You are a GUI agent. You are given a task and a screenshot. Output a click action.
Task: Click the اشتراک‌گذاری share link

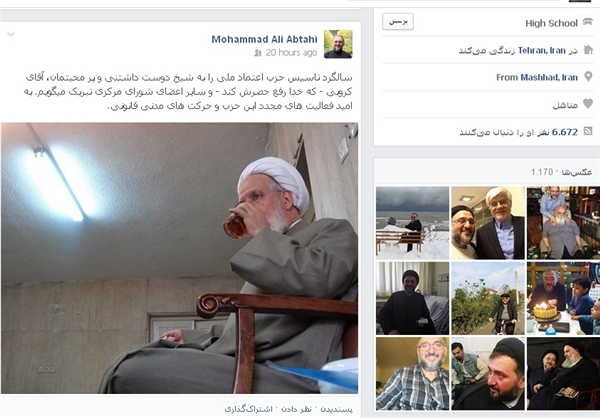[249, 409]
